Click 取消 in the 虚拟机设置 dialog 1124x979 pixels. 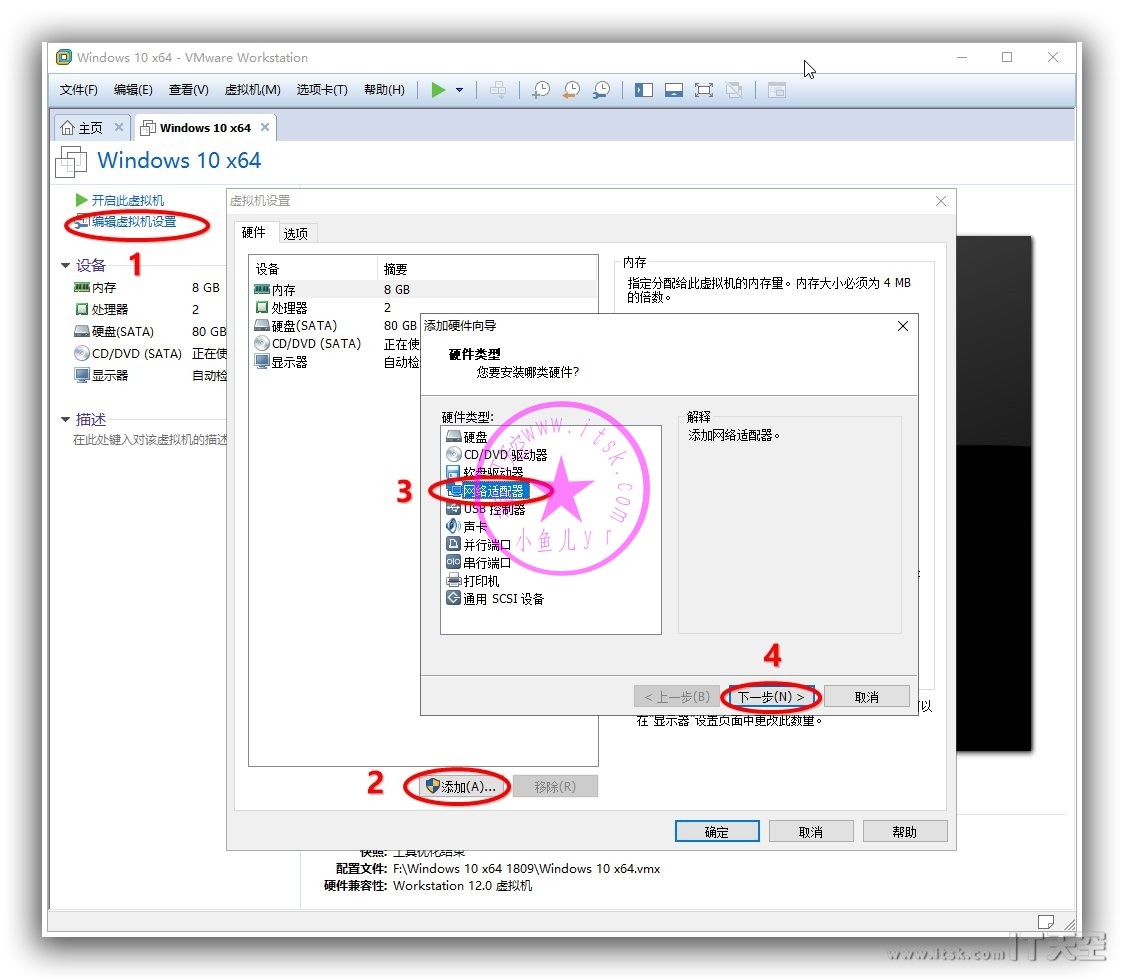click(811, 831)
